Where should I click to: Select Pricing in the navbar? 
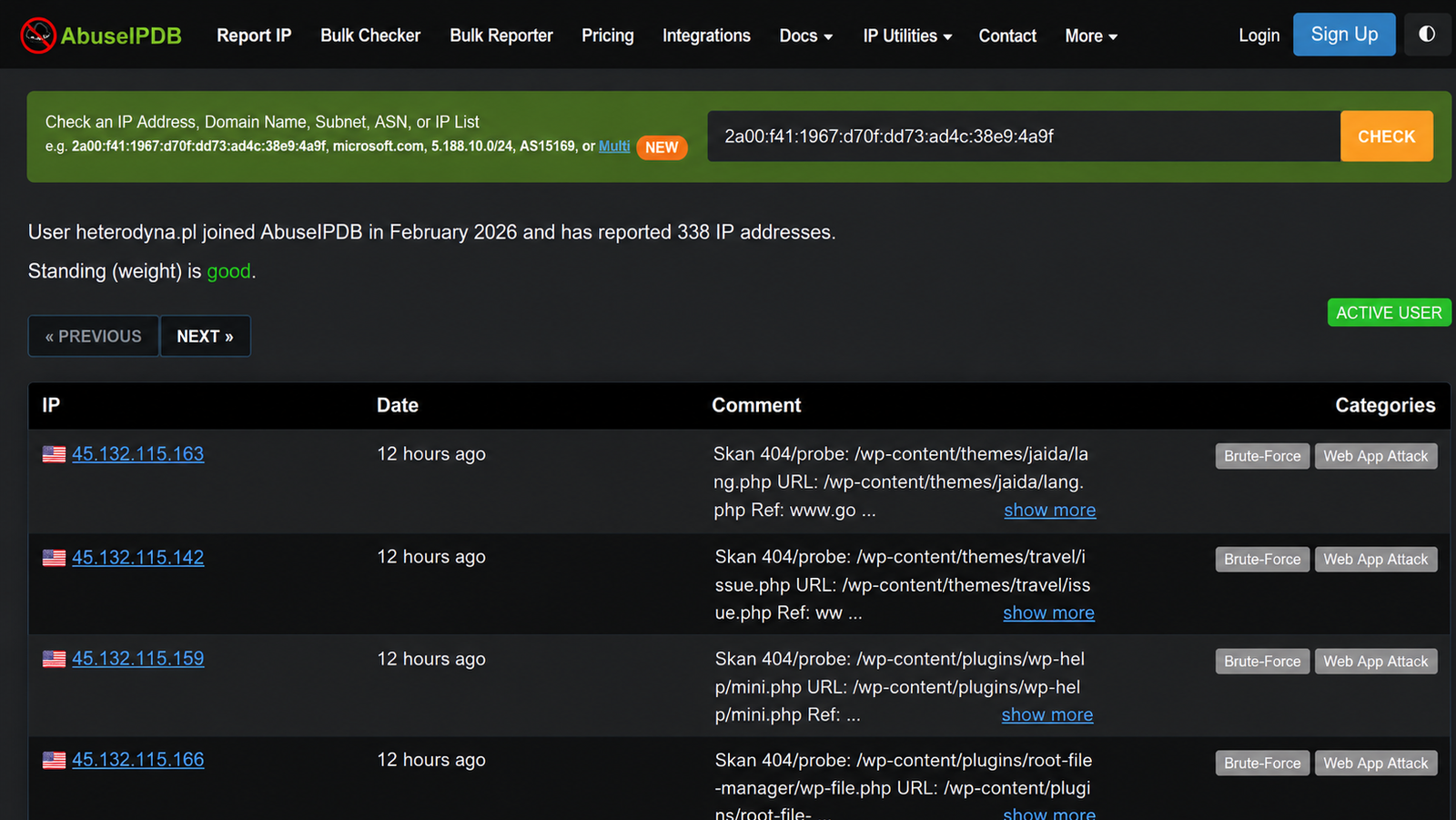coord(608,35)
